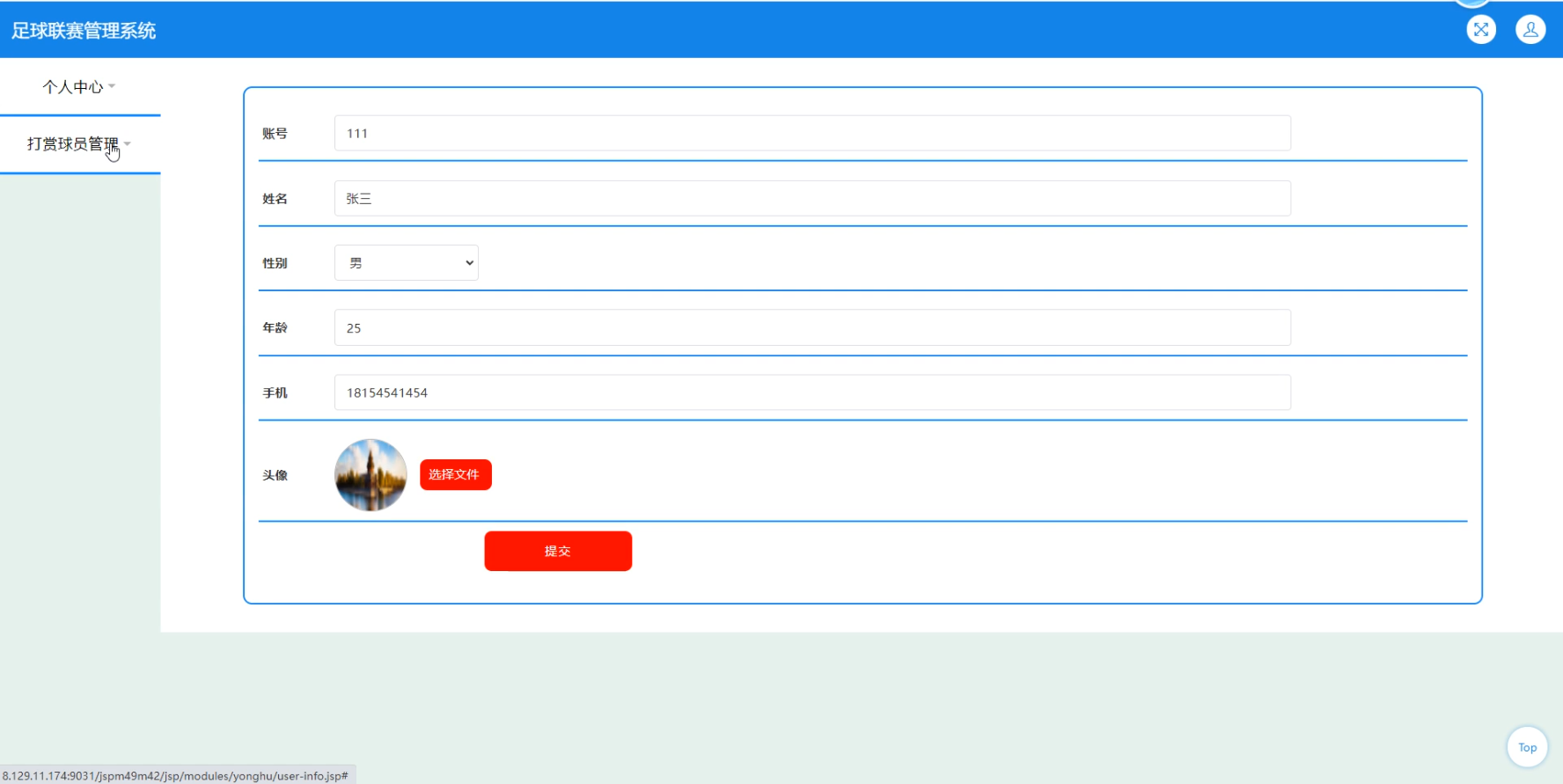Click the 年龄 field label

pyautogui.click(x=275, y=327)
